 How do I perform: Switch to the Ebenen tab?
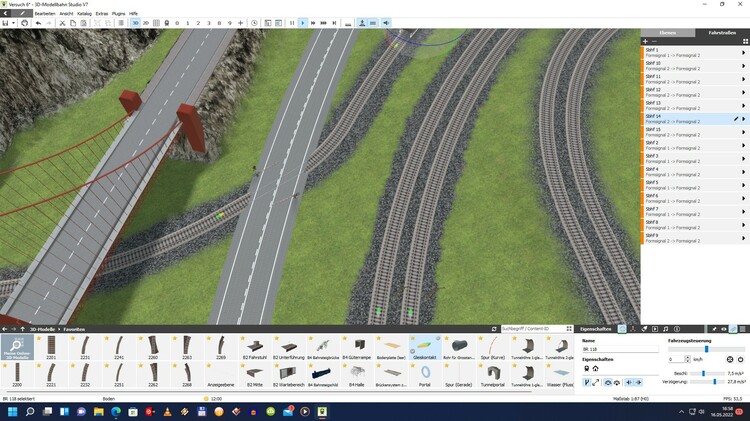pos(668,33)
